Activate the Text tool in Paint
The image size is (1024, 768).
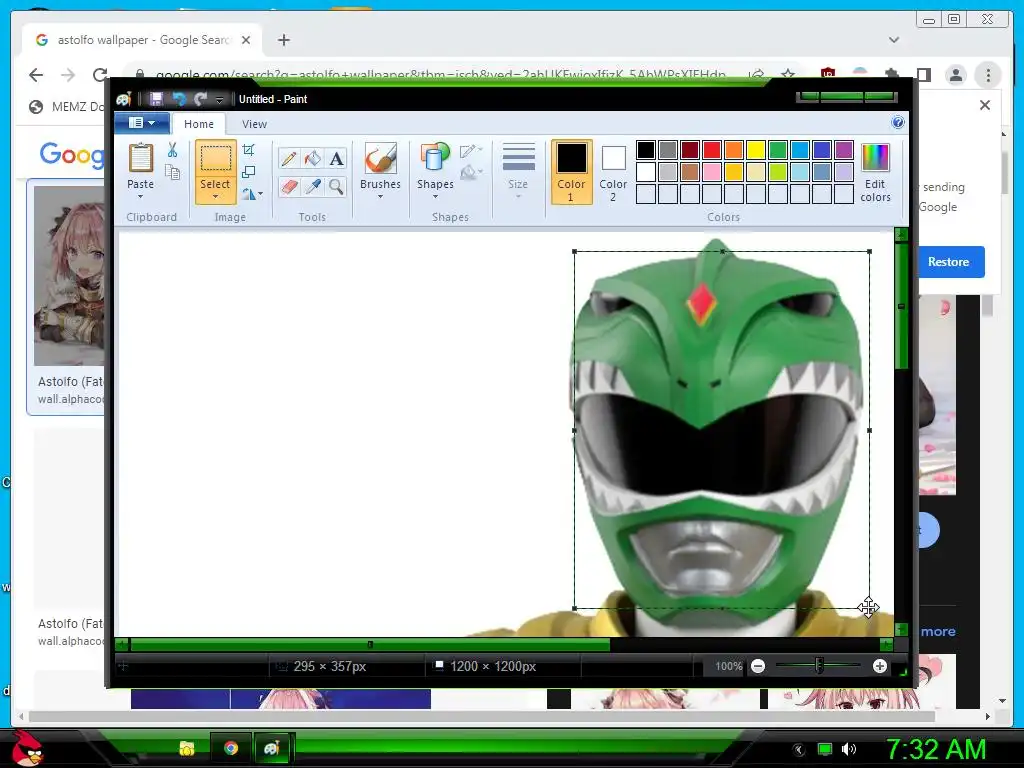(x=336, y=158)
